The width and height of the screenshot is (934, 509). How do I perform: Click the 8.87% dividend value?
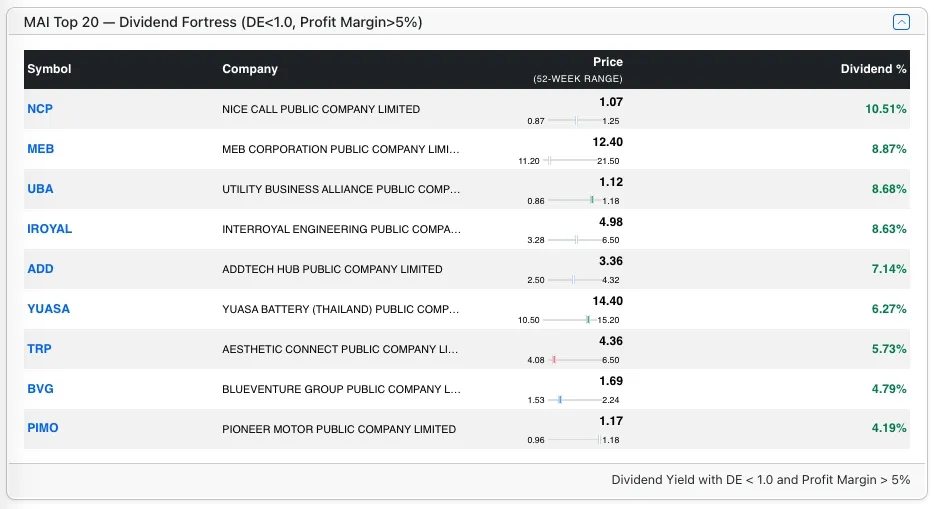click(x=889, y=149)
